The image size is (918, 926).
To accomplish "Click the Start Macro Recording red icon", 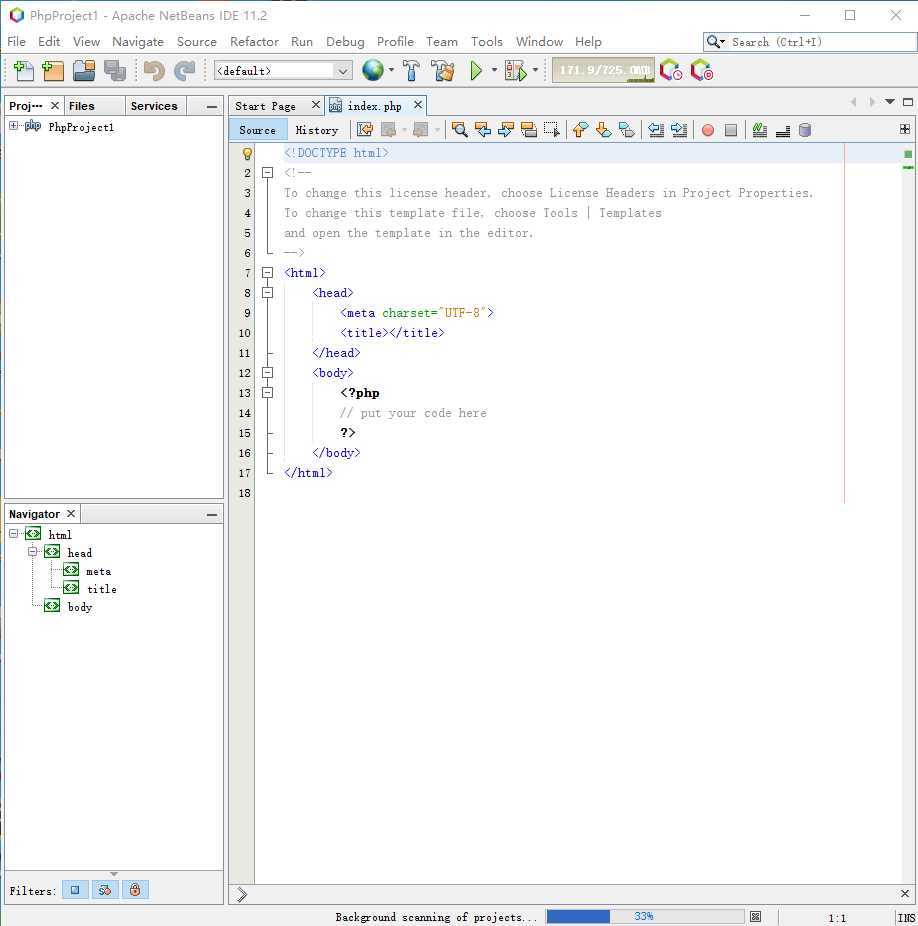I will [x=708, y=130].
